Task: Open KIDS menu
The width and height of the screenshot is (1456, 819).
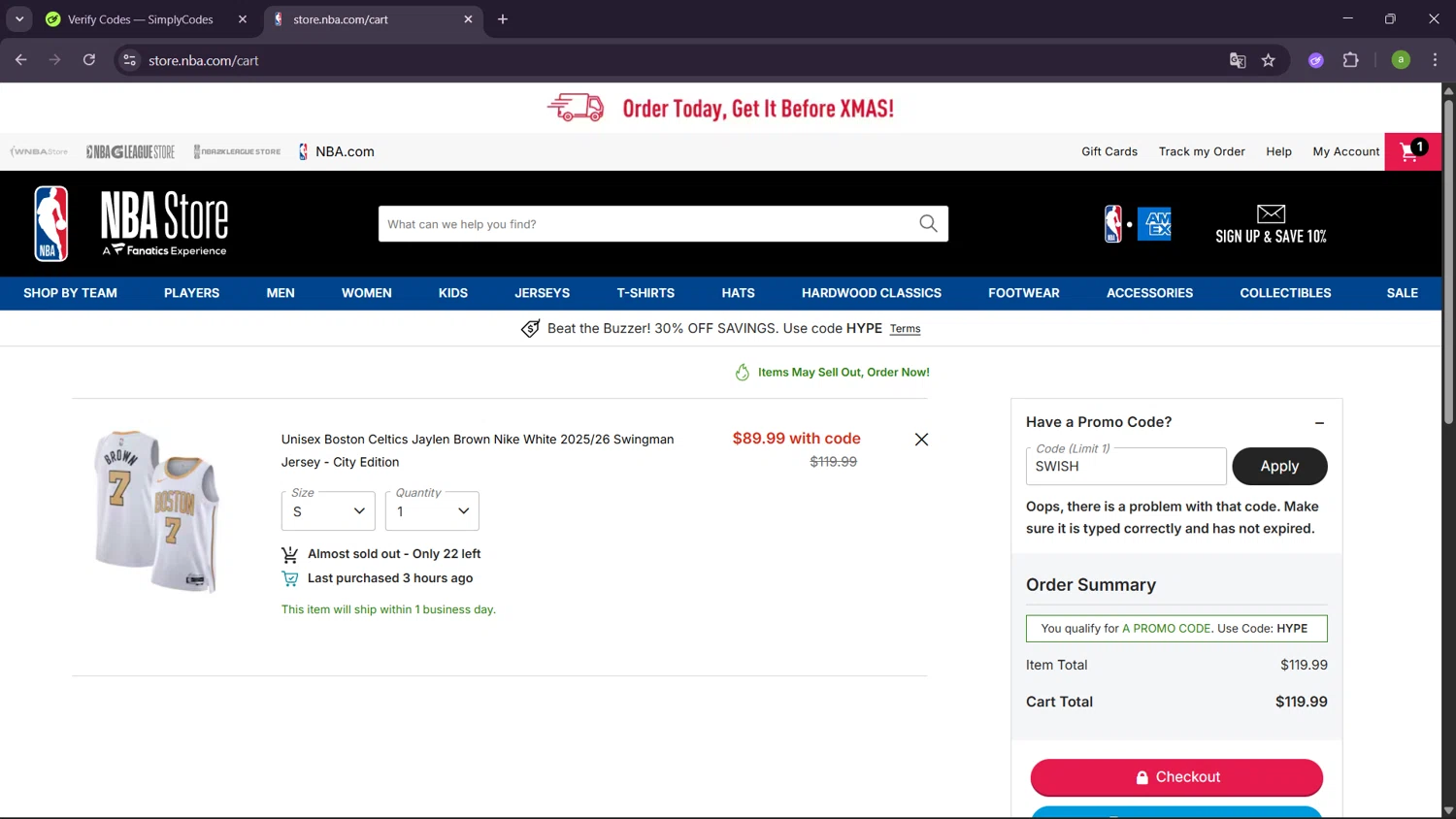Action: click(x=453, y=293)
